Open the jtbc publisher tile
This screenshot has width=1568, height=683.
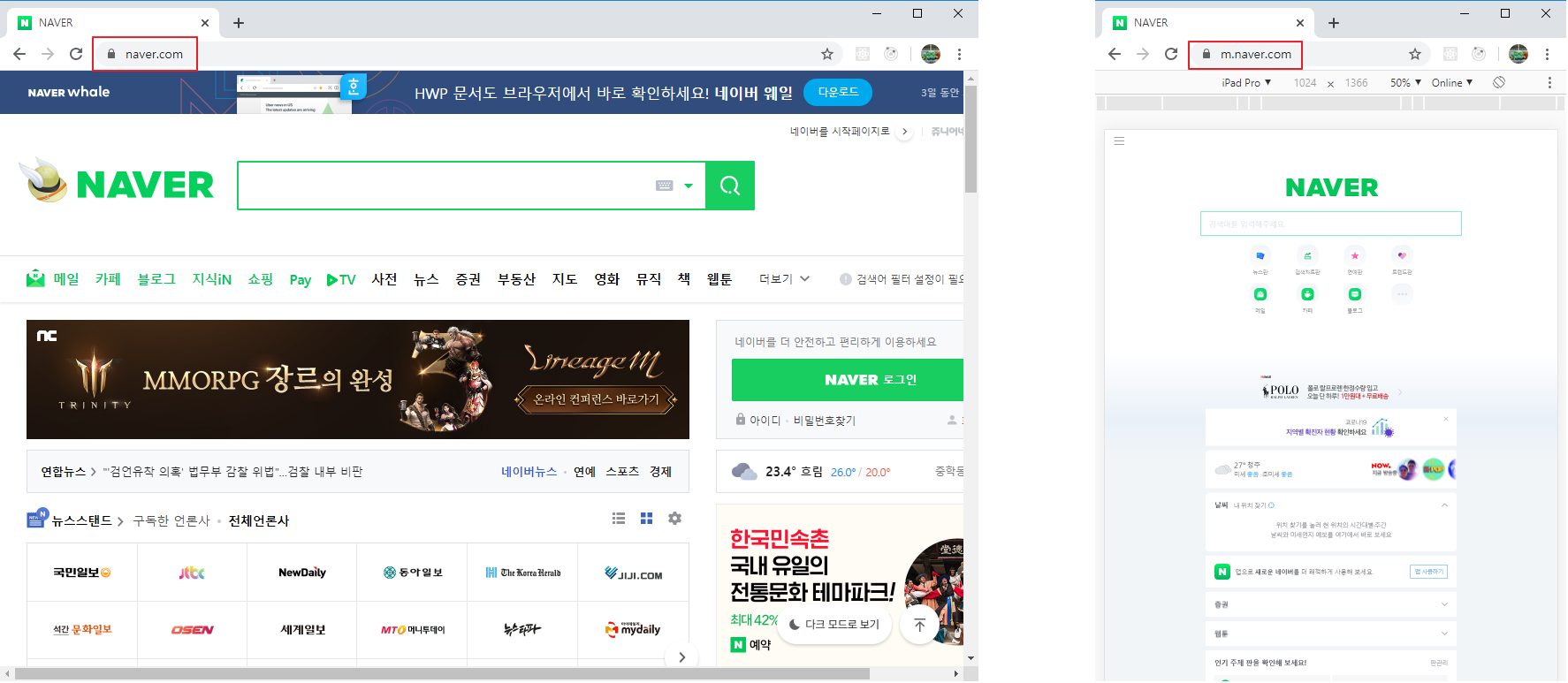192,573
